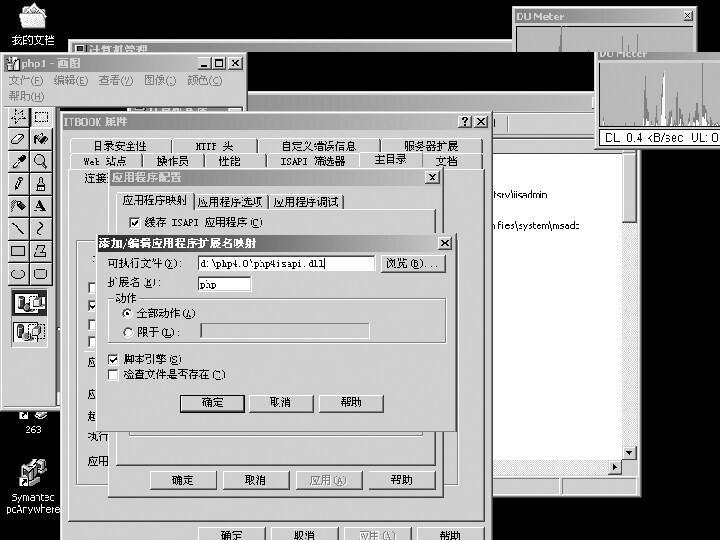
Task: Open the ISAPI filters tab
Action: pyautogui.click(x=313, y=161)
